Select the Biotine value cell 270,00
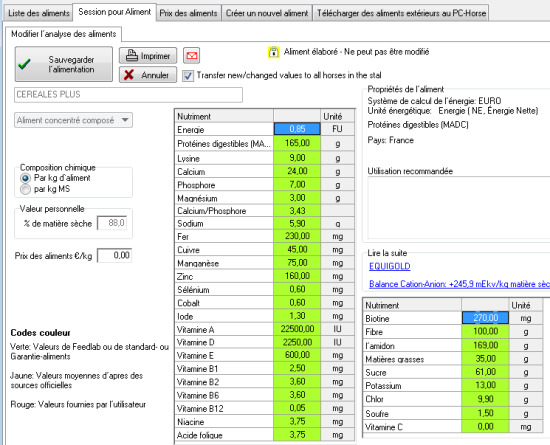The width and height of the screenshot is (550, 445). (485, 318)
